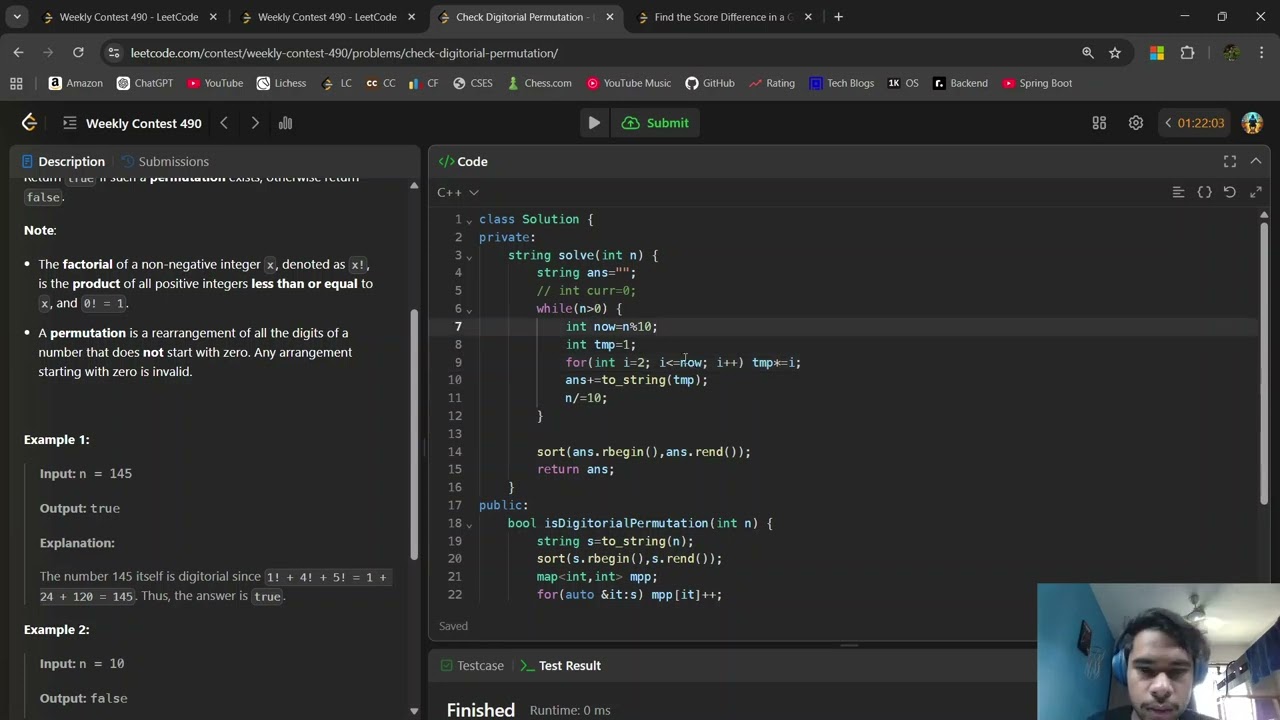Image resolution: width=1280 pixels, height=720 pixels.
Task: Click the 'Example 1:' heading
Action: click(x=57, y=439)
